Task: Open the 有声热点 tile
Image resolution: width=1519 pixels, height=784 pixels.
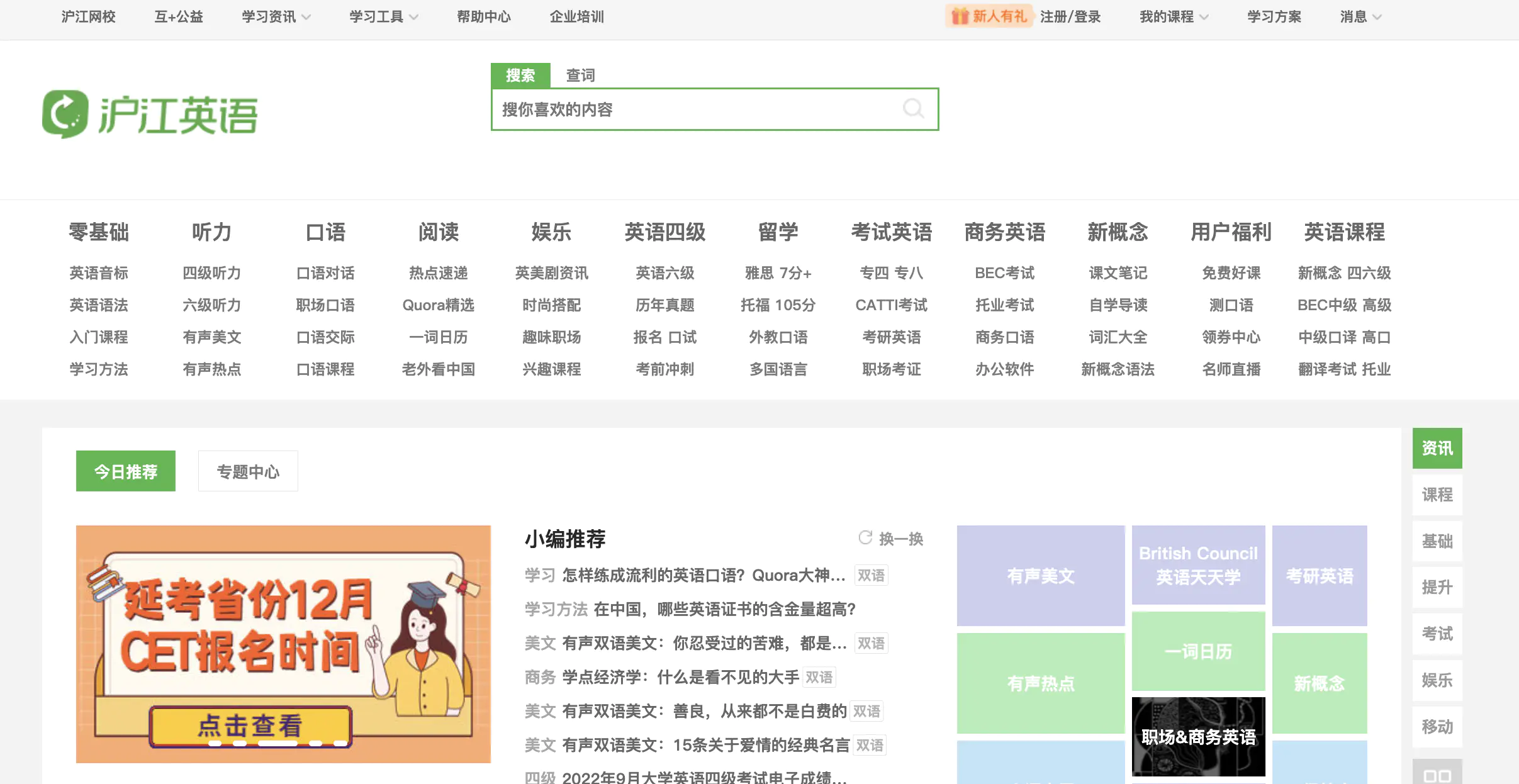Action: click(x=1041, y=683)
